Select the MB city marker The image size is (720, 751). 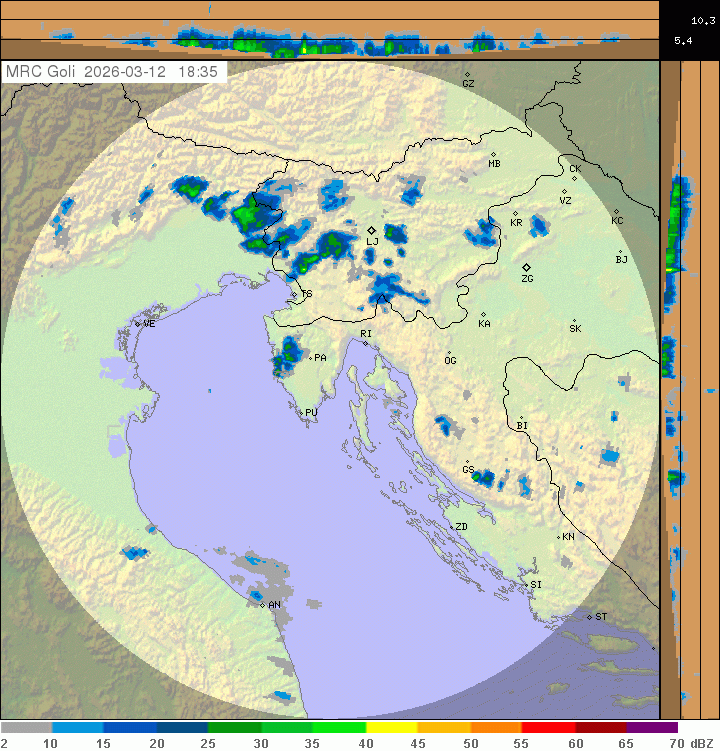(x=493, y=154)
